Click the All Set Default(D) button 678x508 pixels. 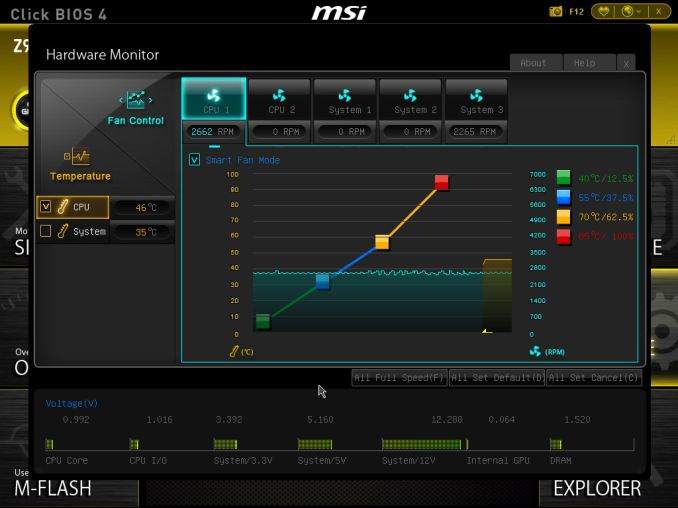497,378
